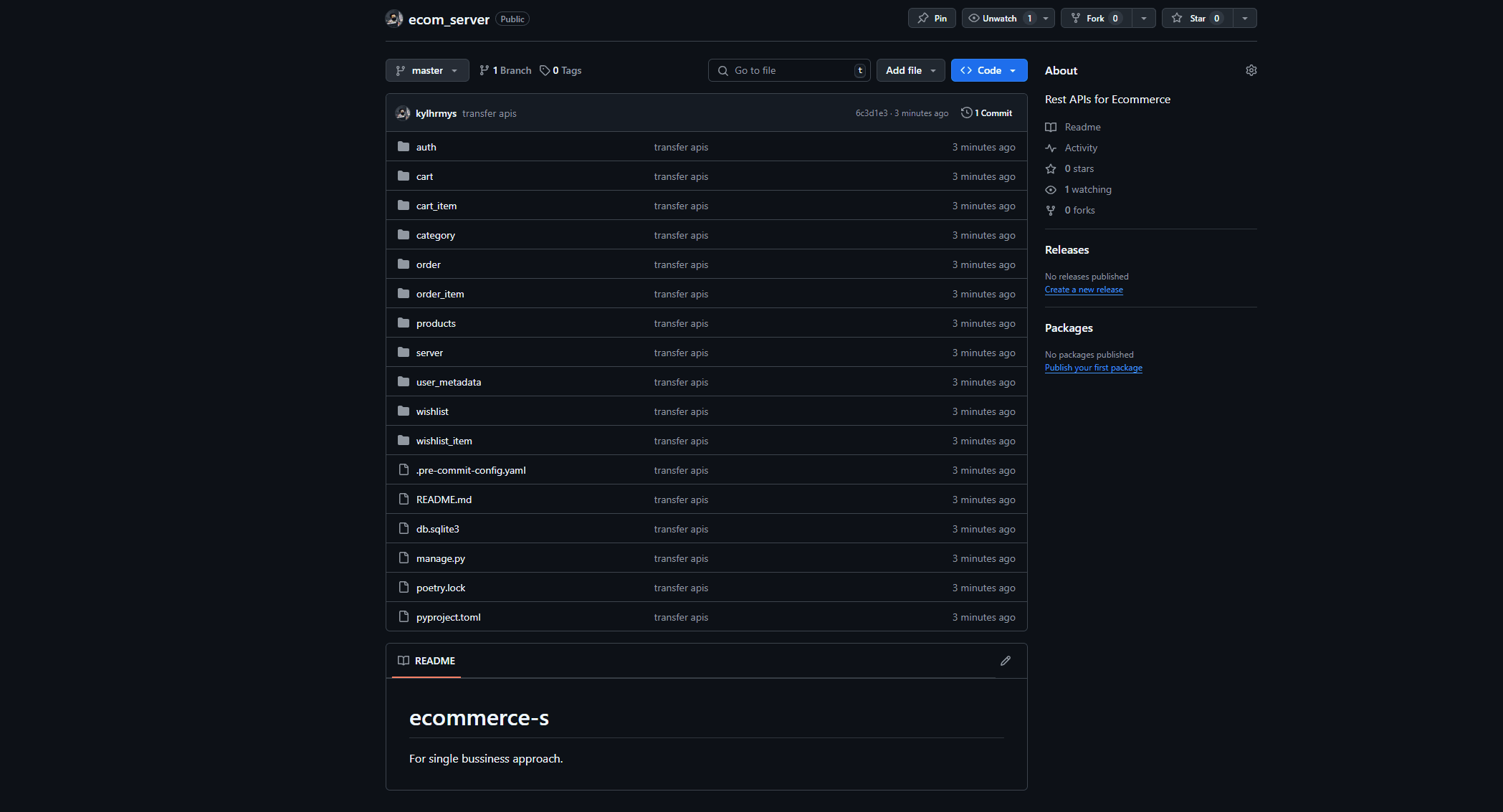Click the server folder icon
The height and width of the screenshot is (812, 1503).
(404, 353)
